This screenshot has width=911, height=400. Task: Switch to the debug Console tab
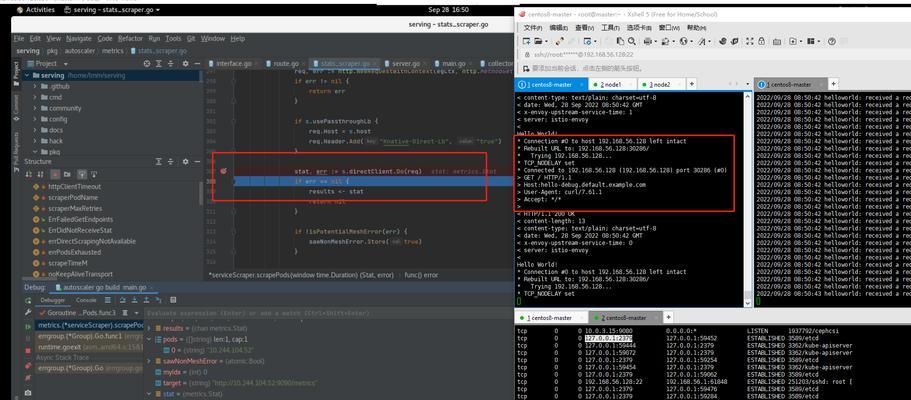tap(86, 300)
